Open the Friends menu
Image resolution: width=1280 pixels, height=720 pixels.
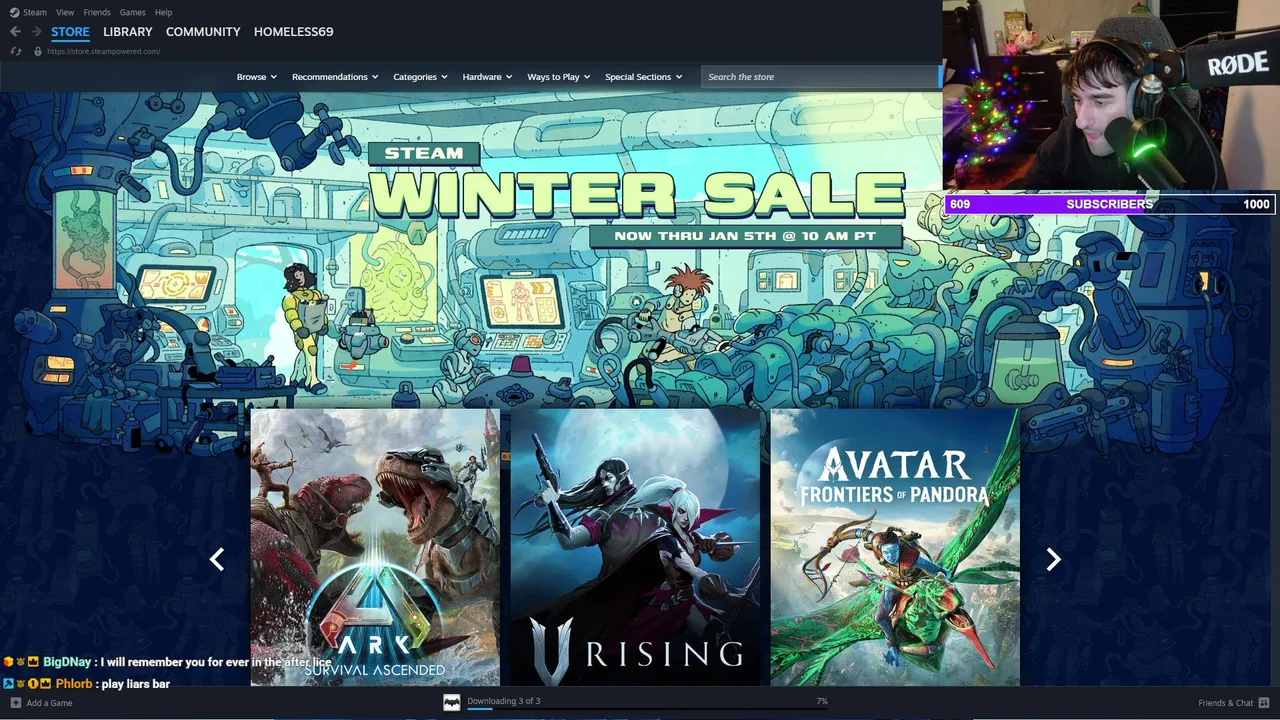97,12
